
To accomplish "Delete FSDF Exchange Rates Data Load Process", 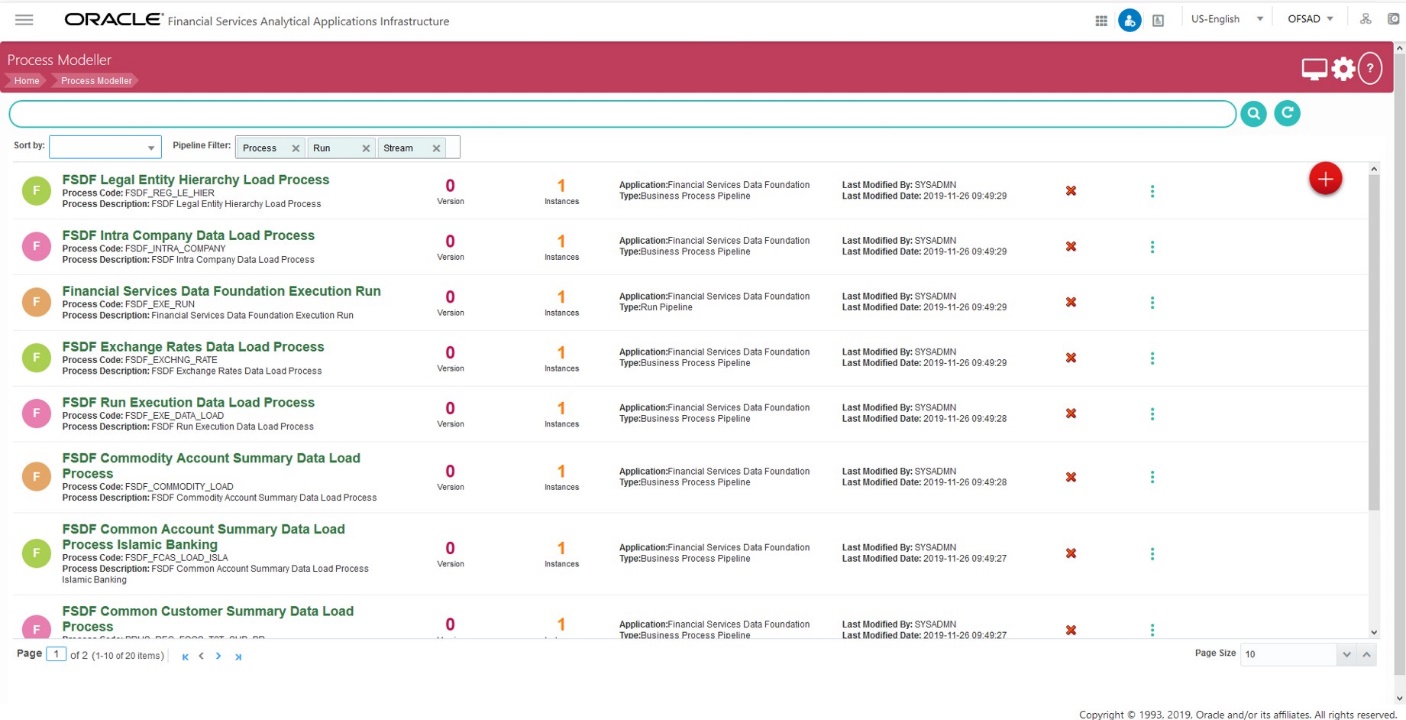I will [1071, 358].
